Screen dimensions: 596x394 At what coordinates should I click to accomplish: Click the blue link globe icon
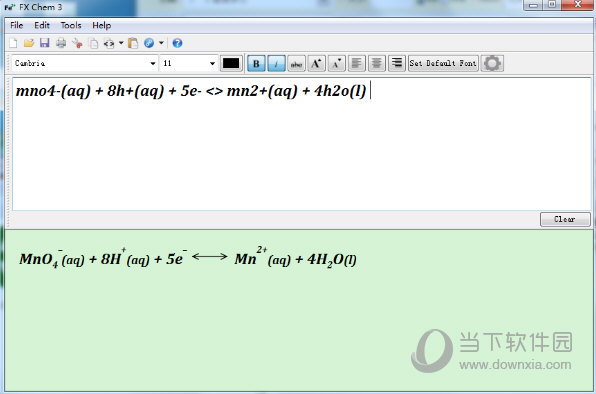pos(149,43)
